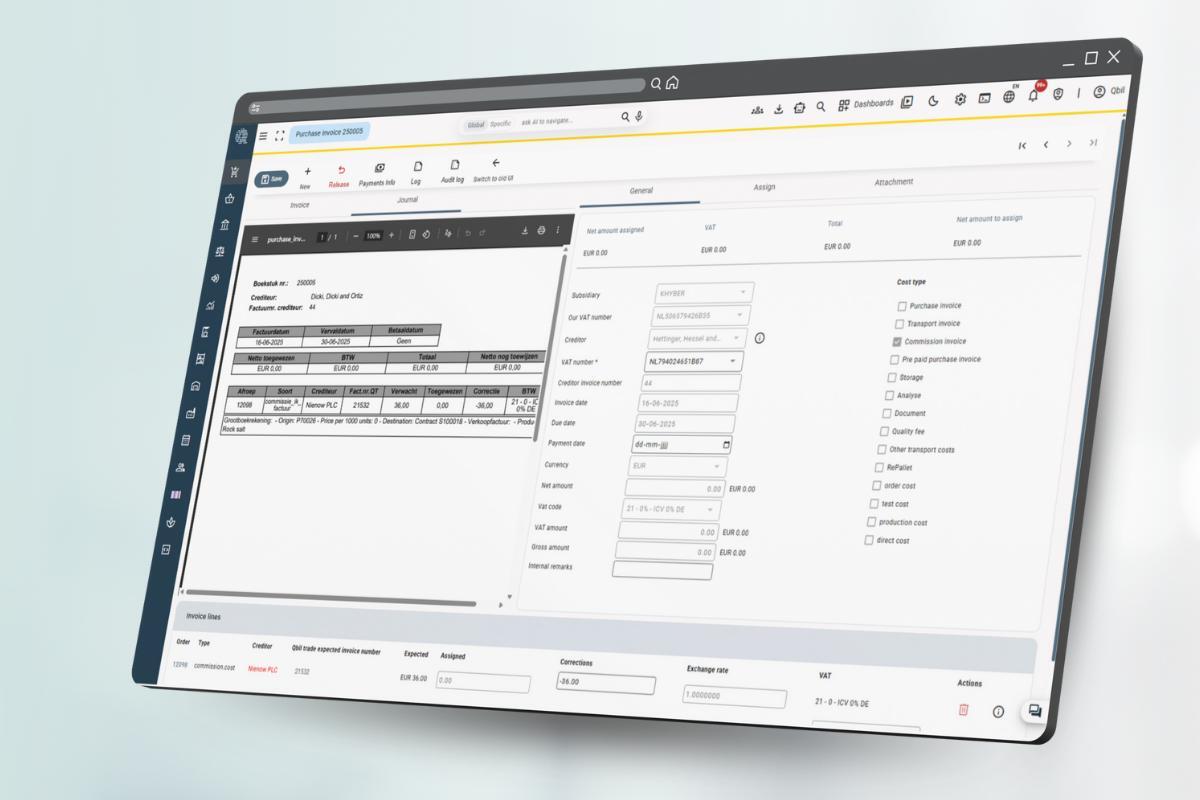Open the PDF viewer sidebar menu icon
1200x800 pixels.
click(255, 240)
